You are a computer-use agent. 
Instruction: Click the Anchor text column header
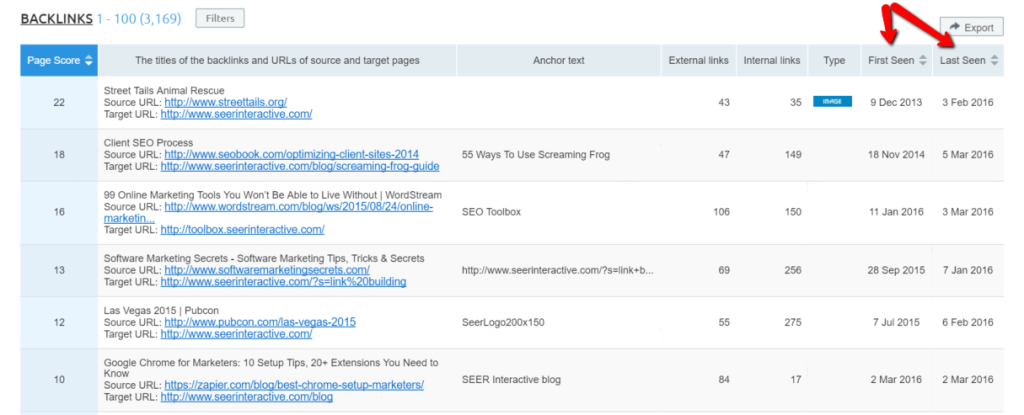tap(558, 61)
